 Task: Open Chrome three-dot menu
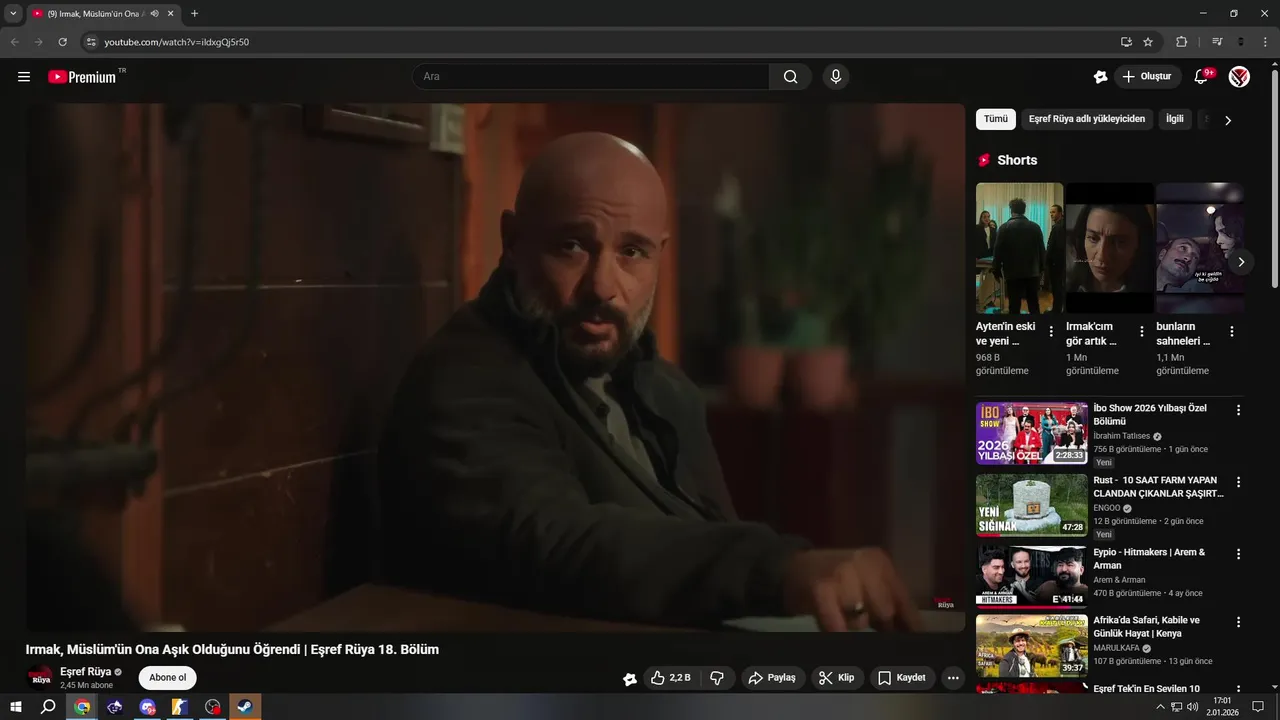1263,42
